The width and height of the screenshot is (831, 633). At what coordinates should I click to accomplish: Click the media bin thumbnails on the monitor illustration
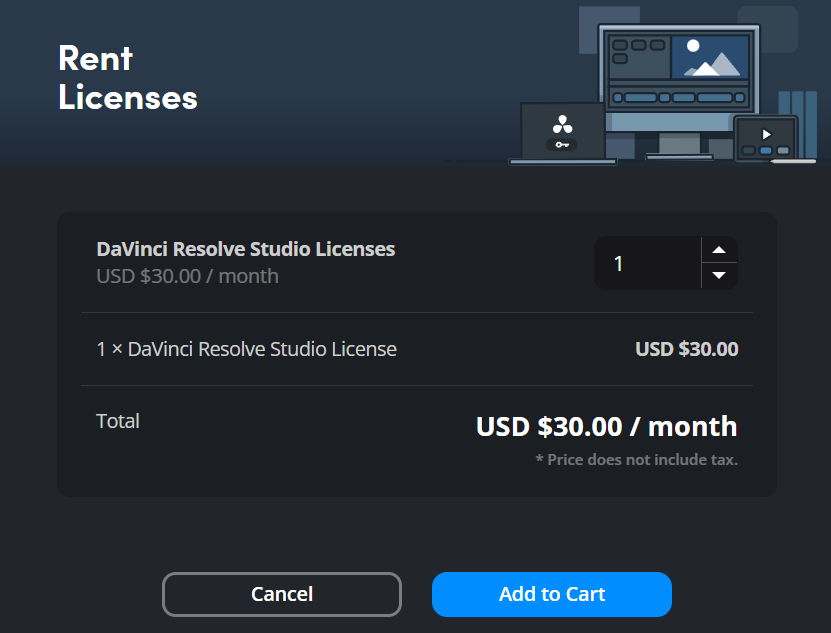tap(633, 47)
